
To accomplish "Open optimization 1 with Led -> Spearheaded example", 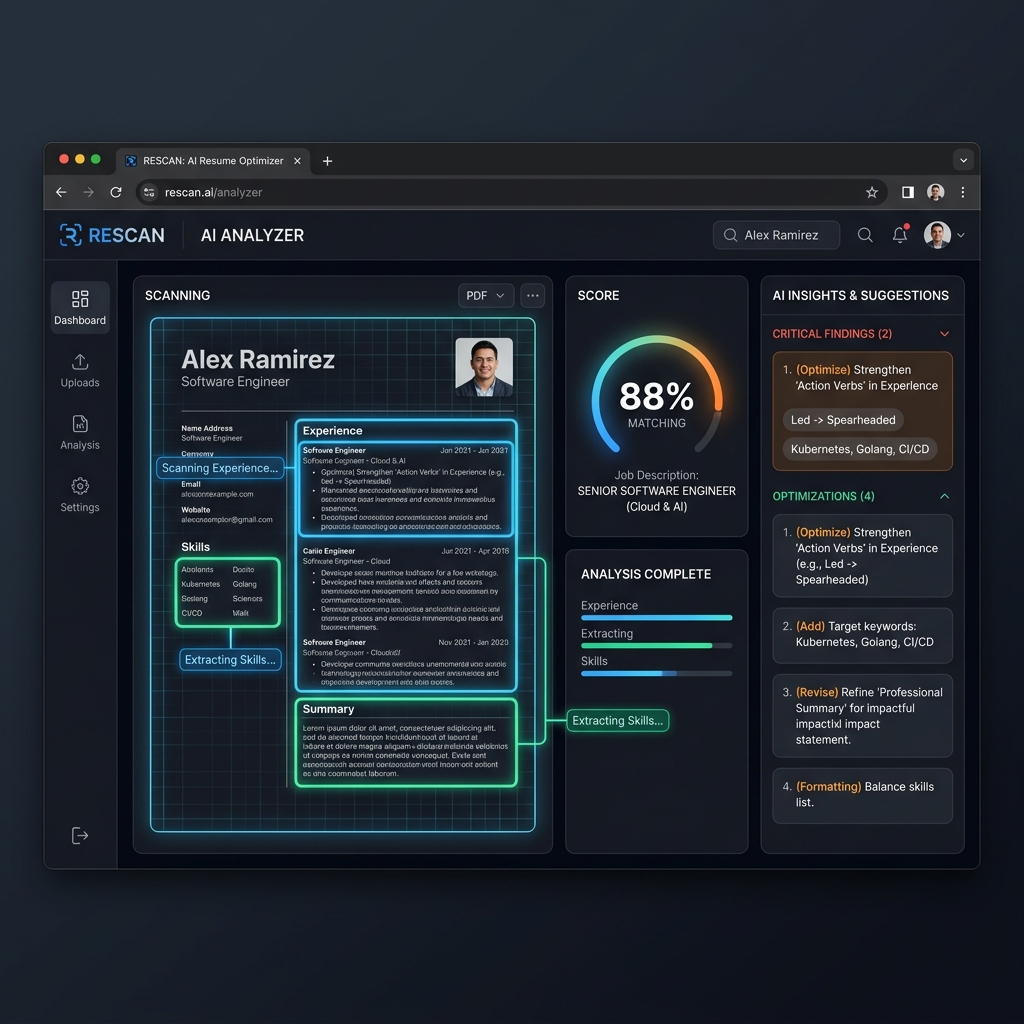I will coord(862,556).
